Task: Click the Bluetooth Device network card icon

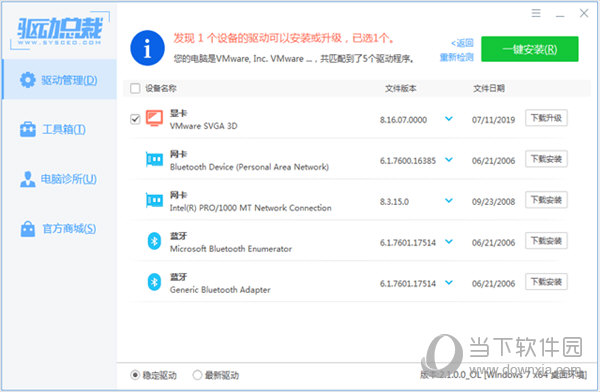Action: coord(154,159)
